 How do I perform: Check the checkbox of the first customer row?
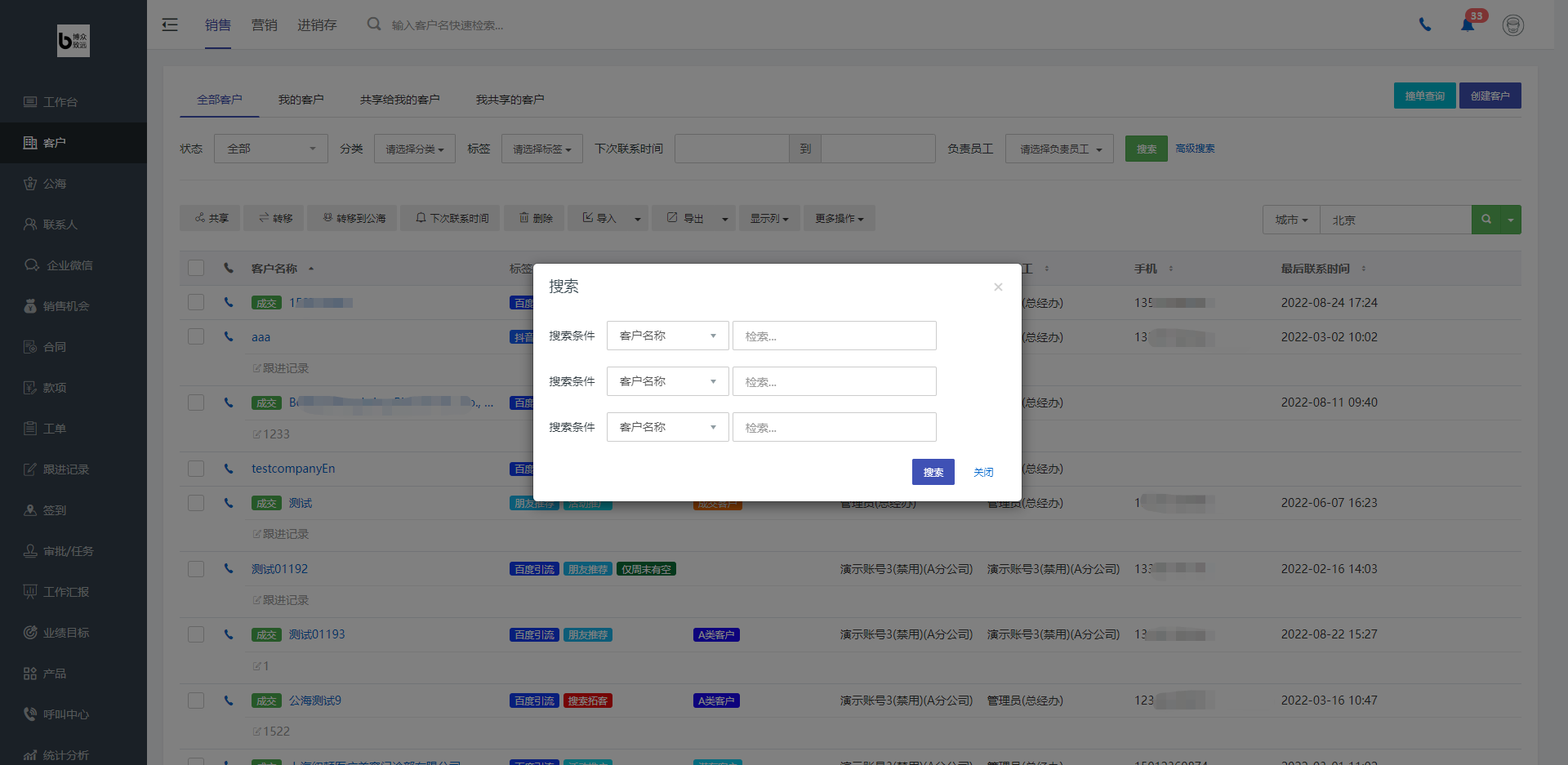tap(196, 302)
